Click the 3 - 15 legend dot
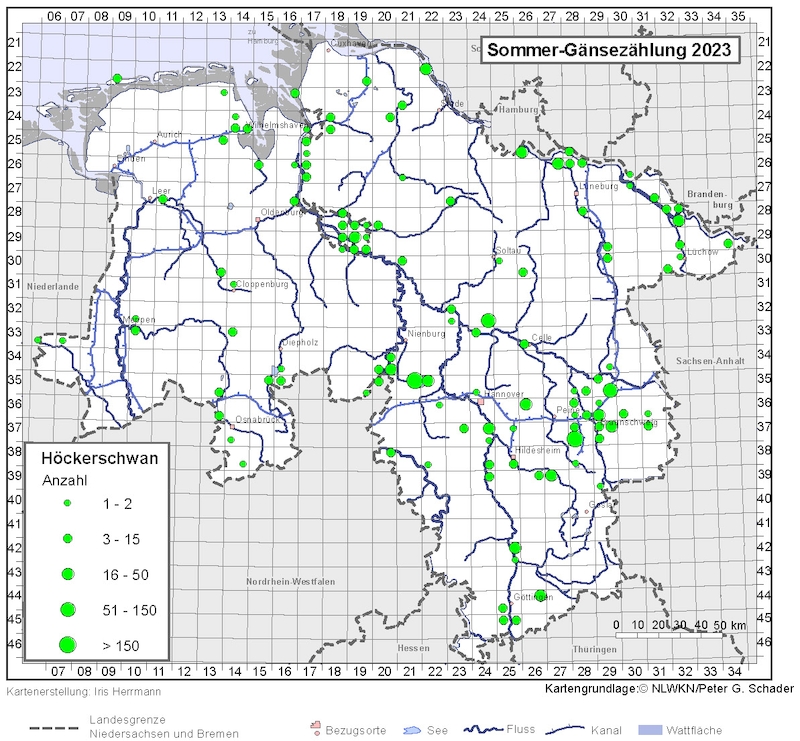The height and width of the screenshot is (741, 800). (68, 538)
